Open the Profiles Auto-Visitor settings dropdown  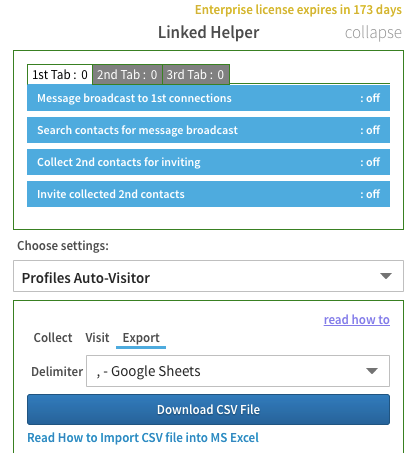[208, 276]
